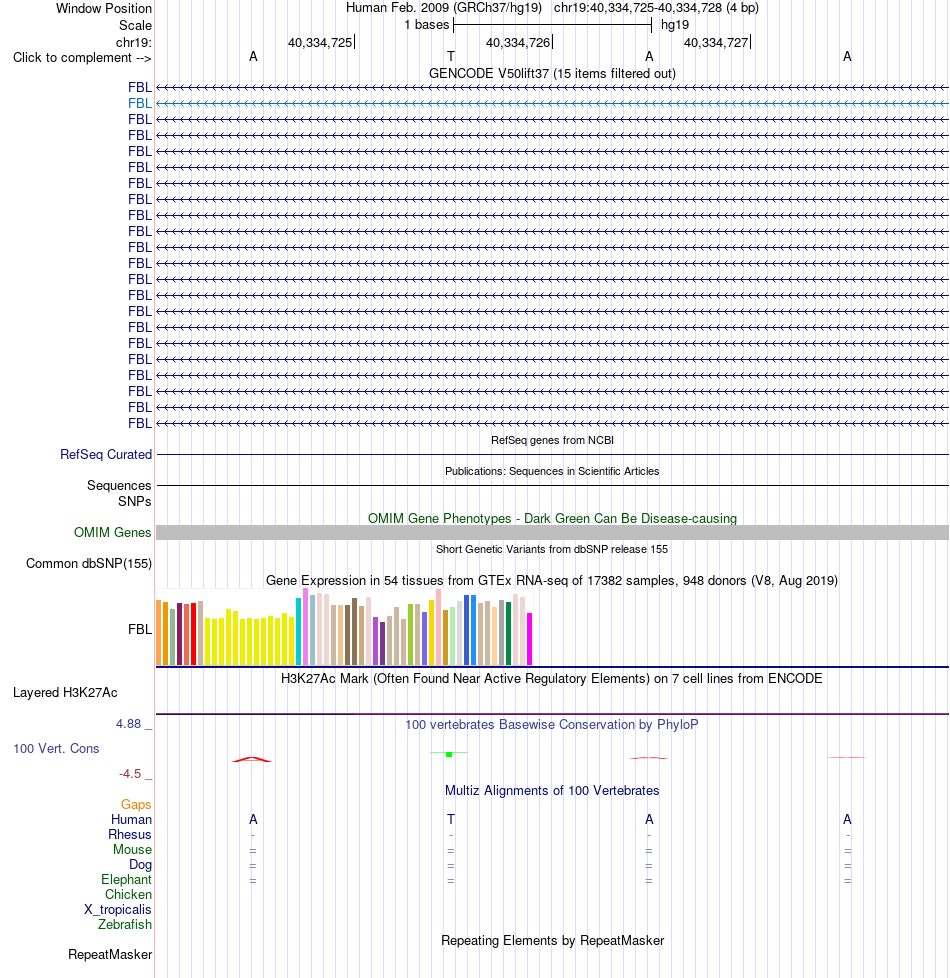Click the 40,334,727 position marker
The height and width of the screenshot is (978, 950).
point(717,42)
